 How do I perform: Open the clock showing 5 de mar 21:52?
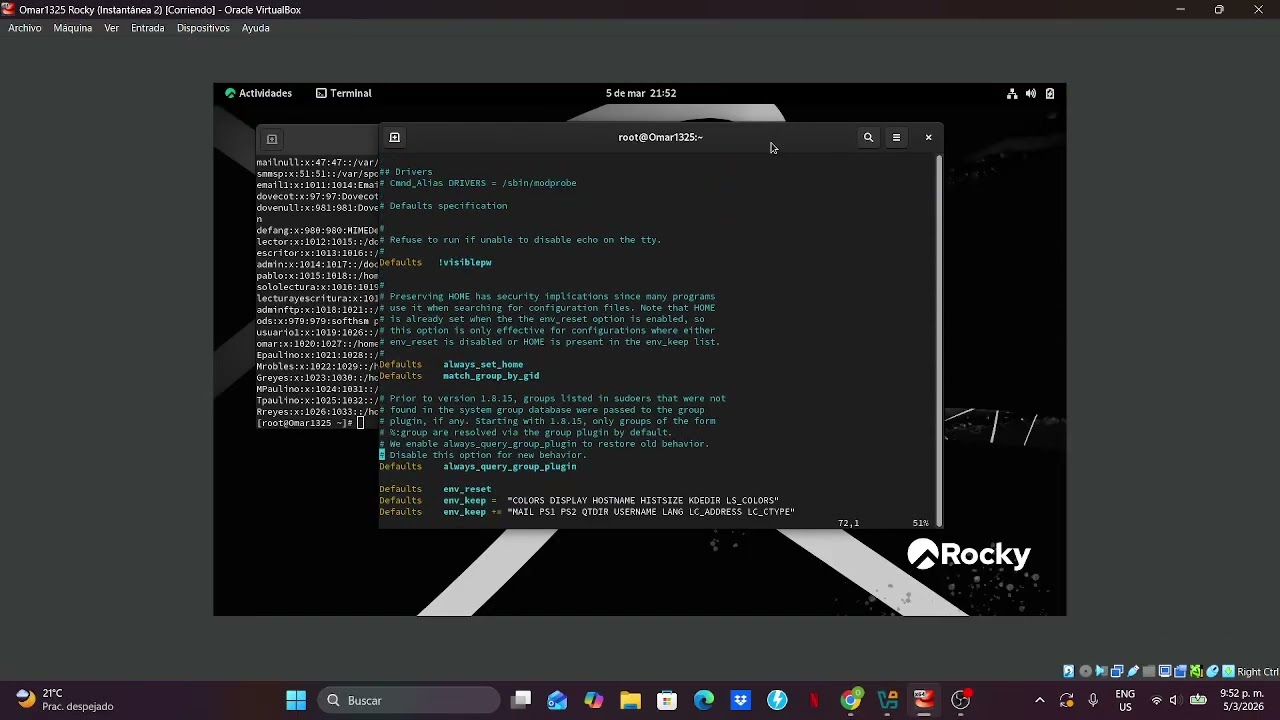640,93
